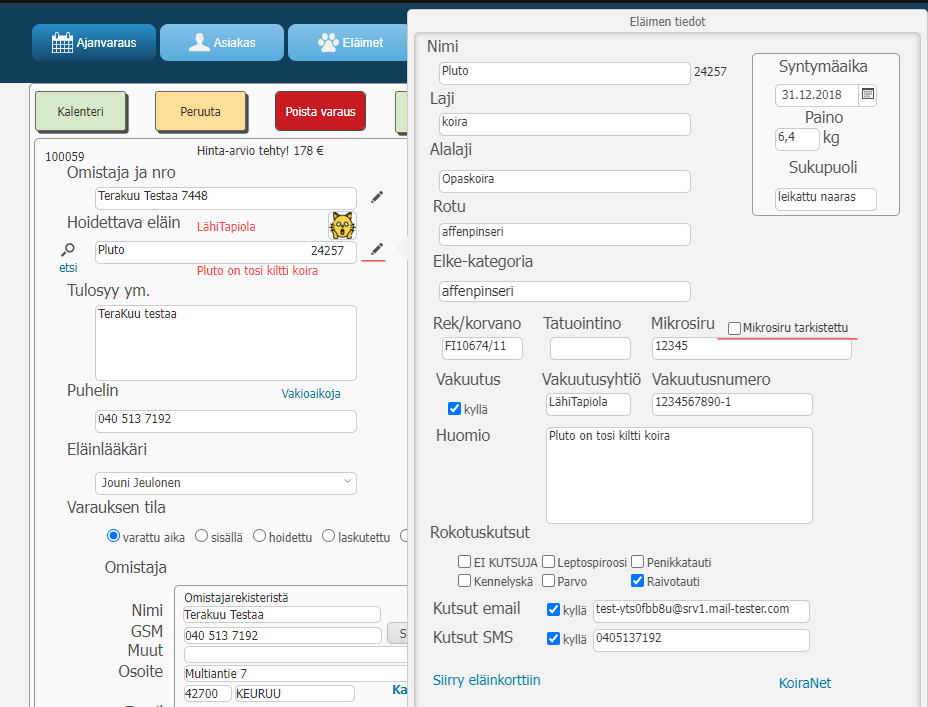This screenshot has width=928, height=707.
Task: Edit owner with pencil icon beside Terakuu Testaa
Action: pyautogui.click(x=377, y=197)
